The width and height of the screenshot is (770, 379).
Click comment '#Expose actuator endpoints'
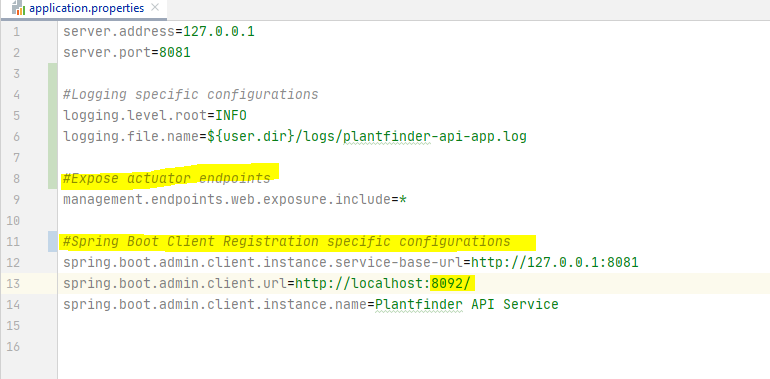point(166,178)
